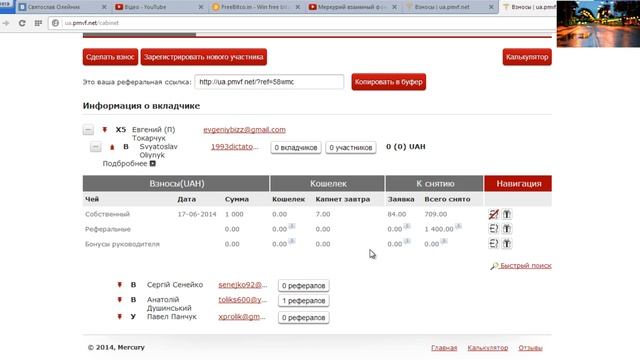640x360 pixels.
Task: Click the 84.00 Заявка value
Action: tap(397, 214)
